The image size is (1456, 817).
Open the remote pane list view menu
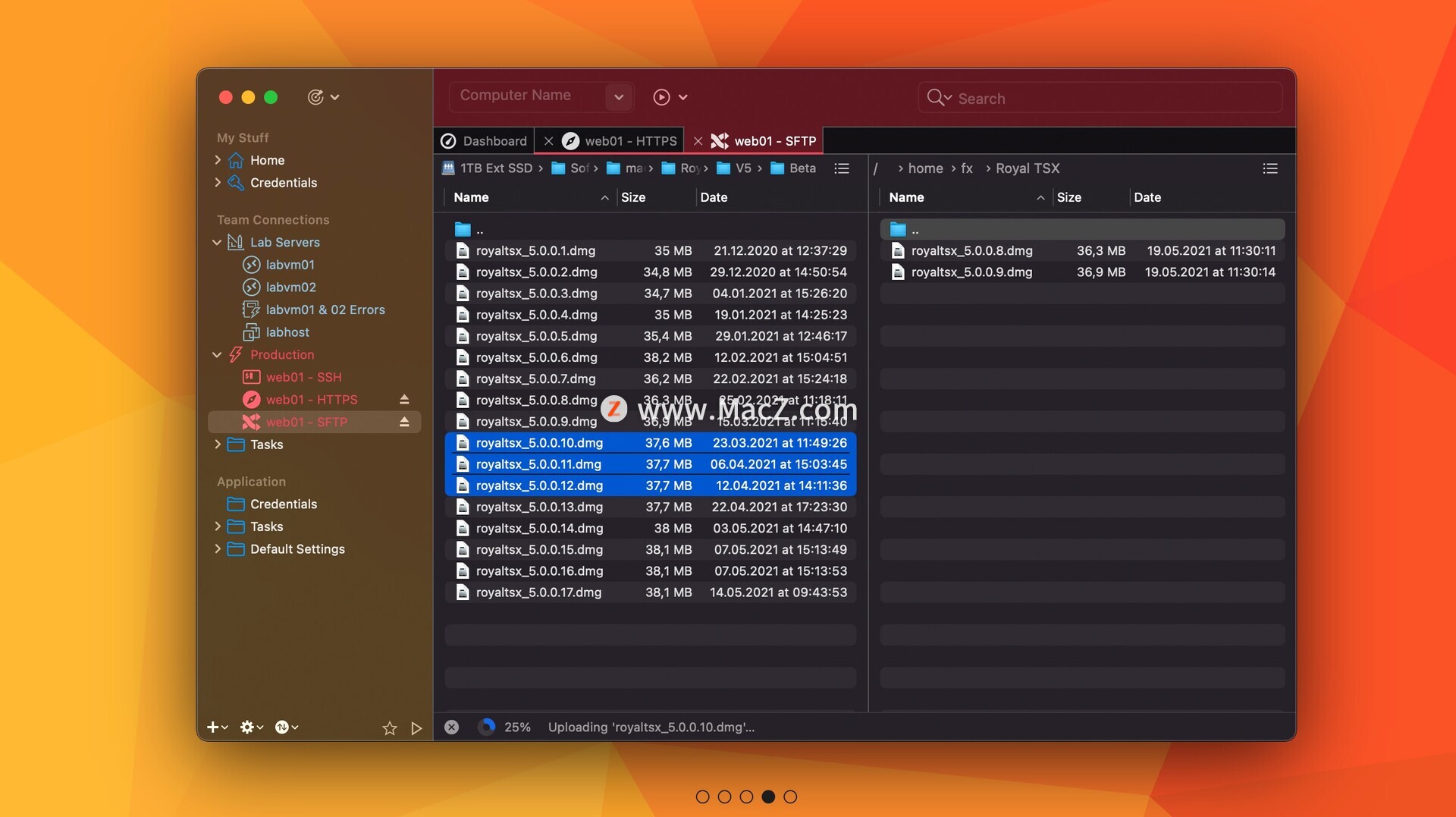pos(1270,168)
